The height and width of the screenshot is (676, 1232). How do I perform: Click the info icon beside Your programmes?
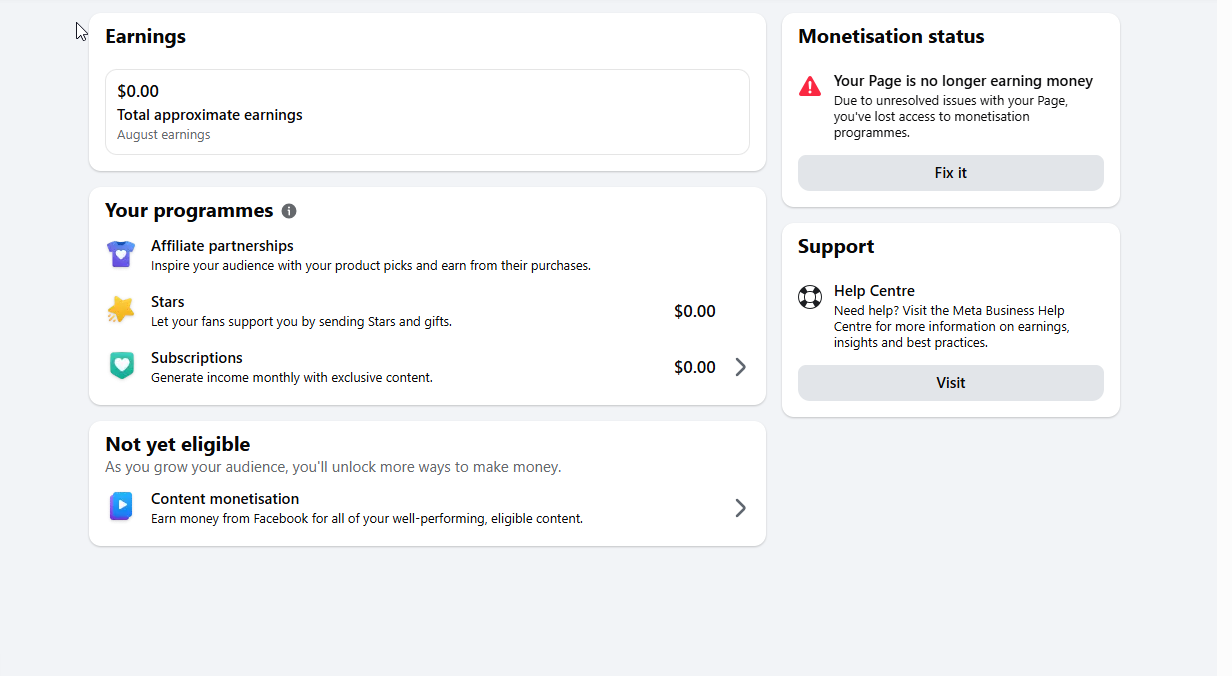(289, 211)
